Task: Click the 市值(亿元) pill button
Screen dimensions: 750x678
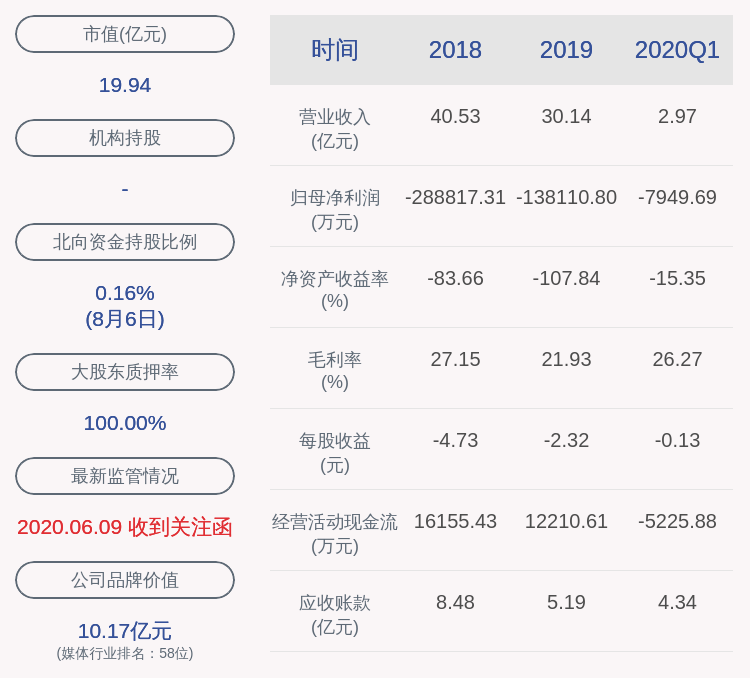Action: (x=125, y=34)
